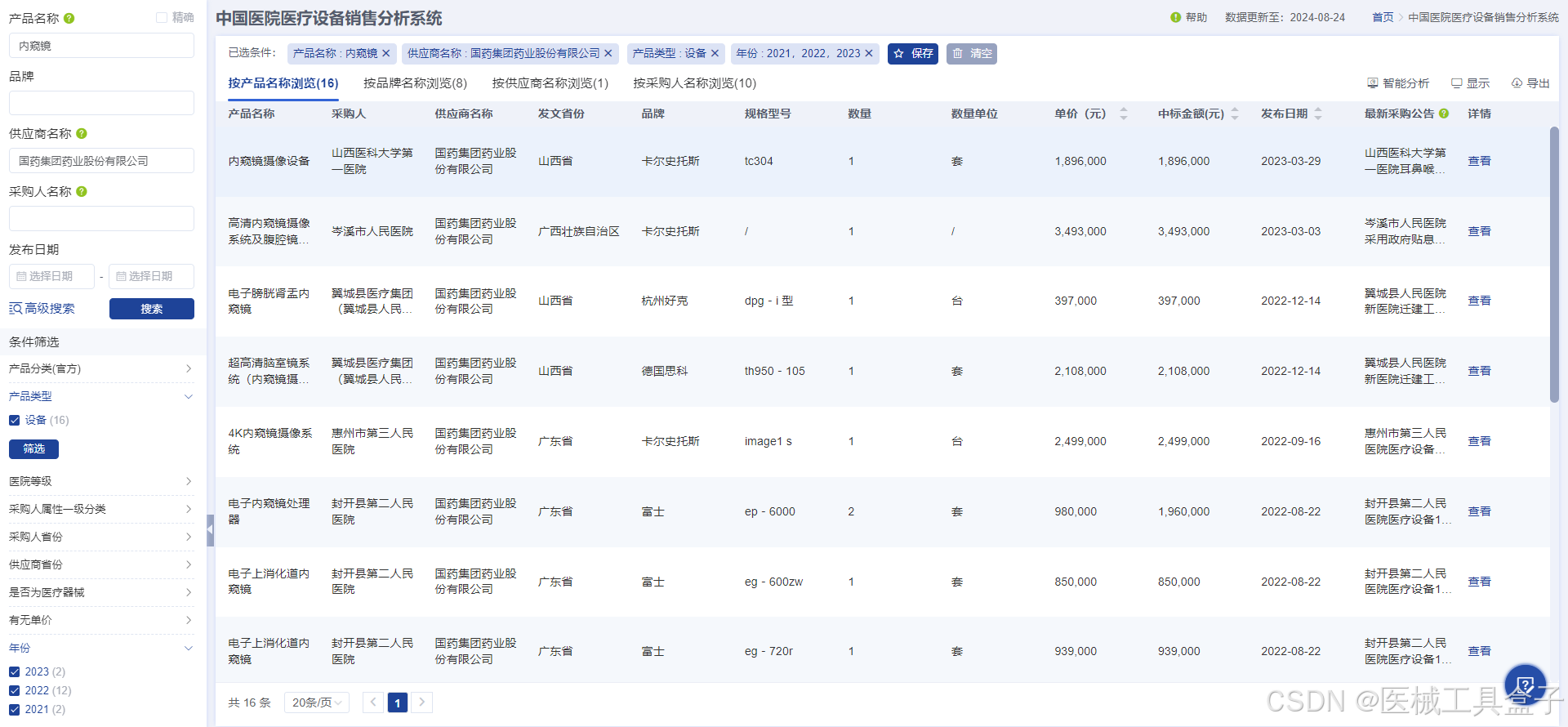Click 查看 for 内窥镜摄像设备 row

[x=1479, y=161]
